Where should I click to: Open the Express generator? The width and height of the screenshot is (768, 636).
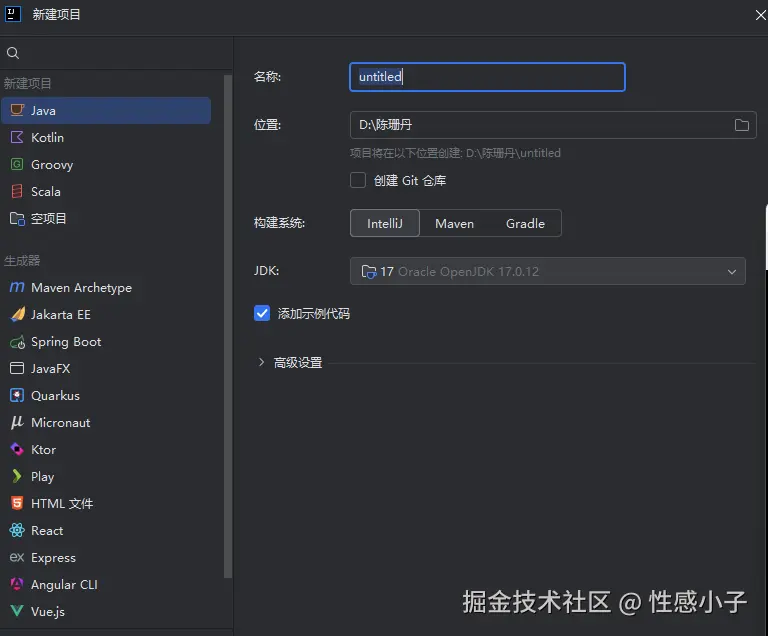point(106,557)
